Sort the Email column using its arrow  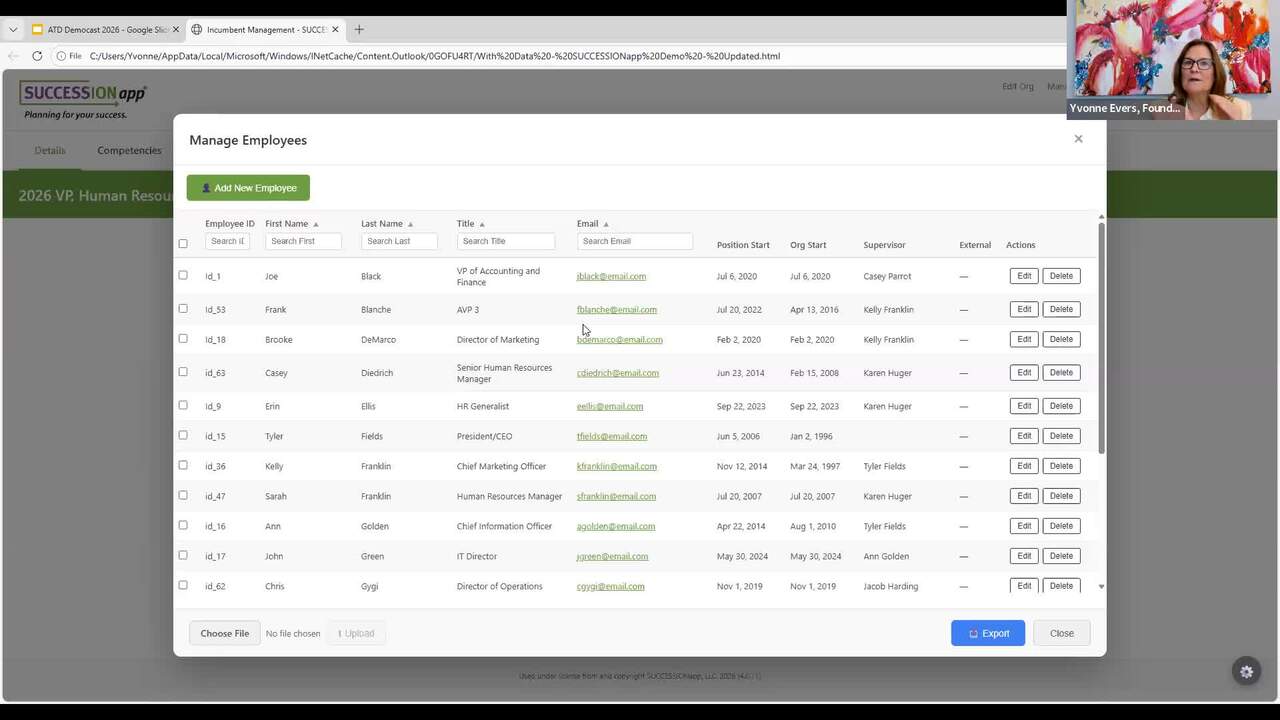coord(606,224)
